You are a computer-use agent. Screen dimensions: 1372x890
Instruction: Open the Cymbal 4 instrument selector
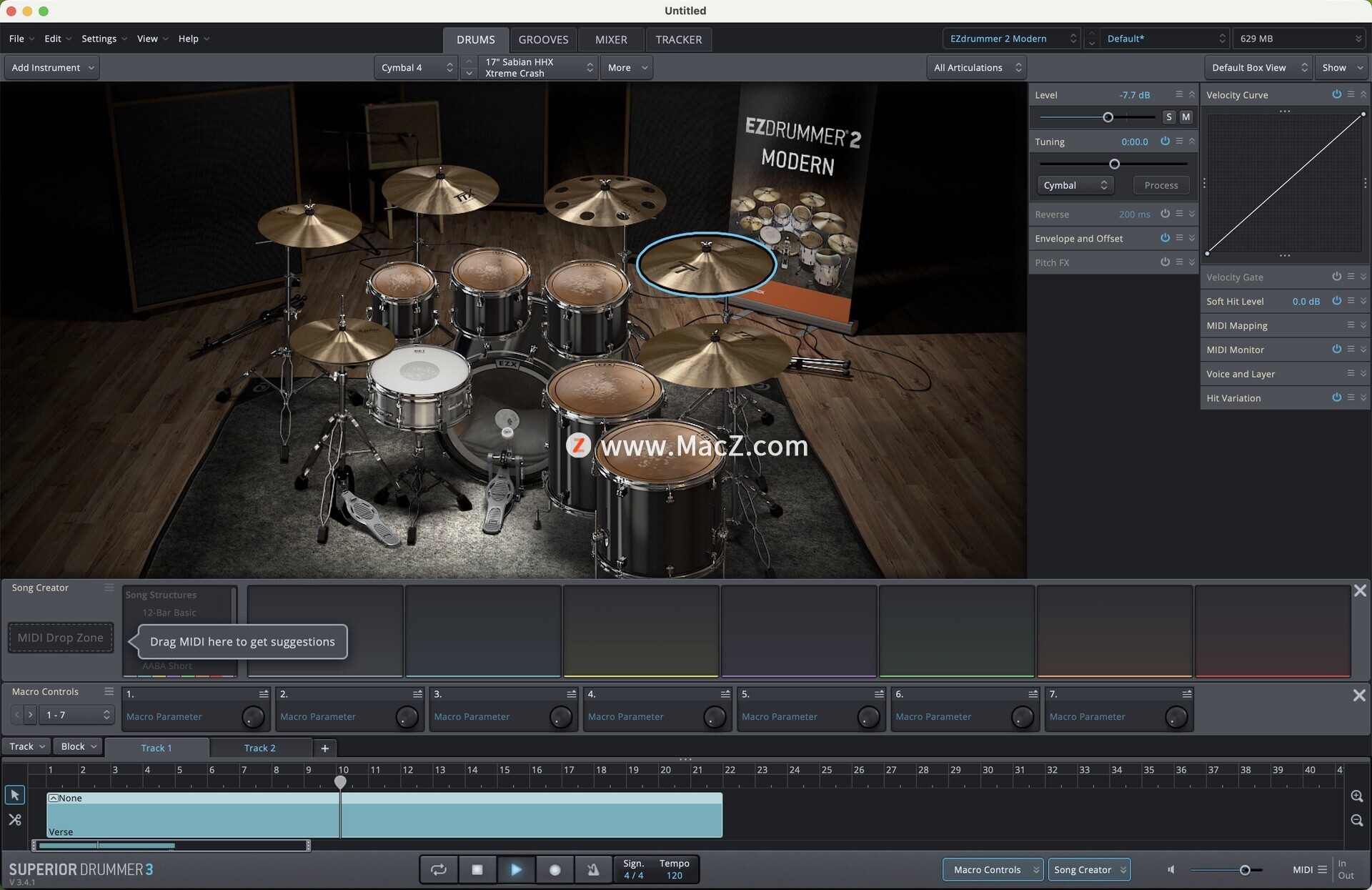[416, 67]
